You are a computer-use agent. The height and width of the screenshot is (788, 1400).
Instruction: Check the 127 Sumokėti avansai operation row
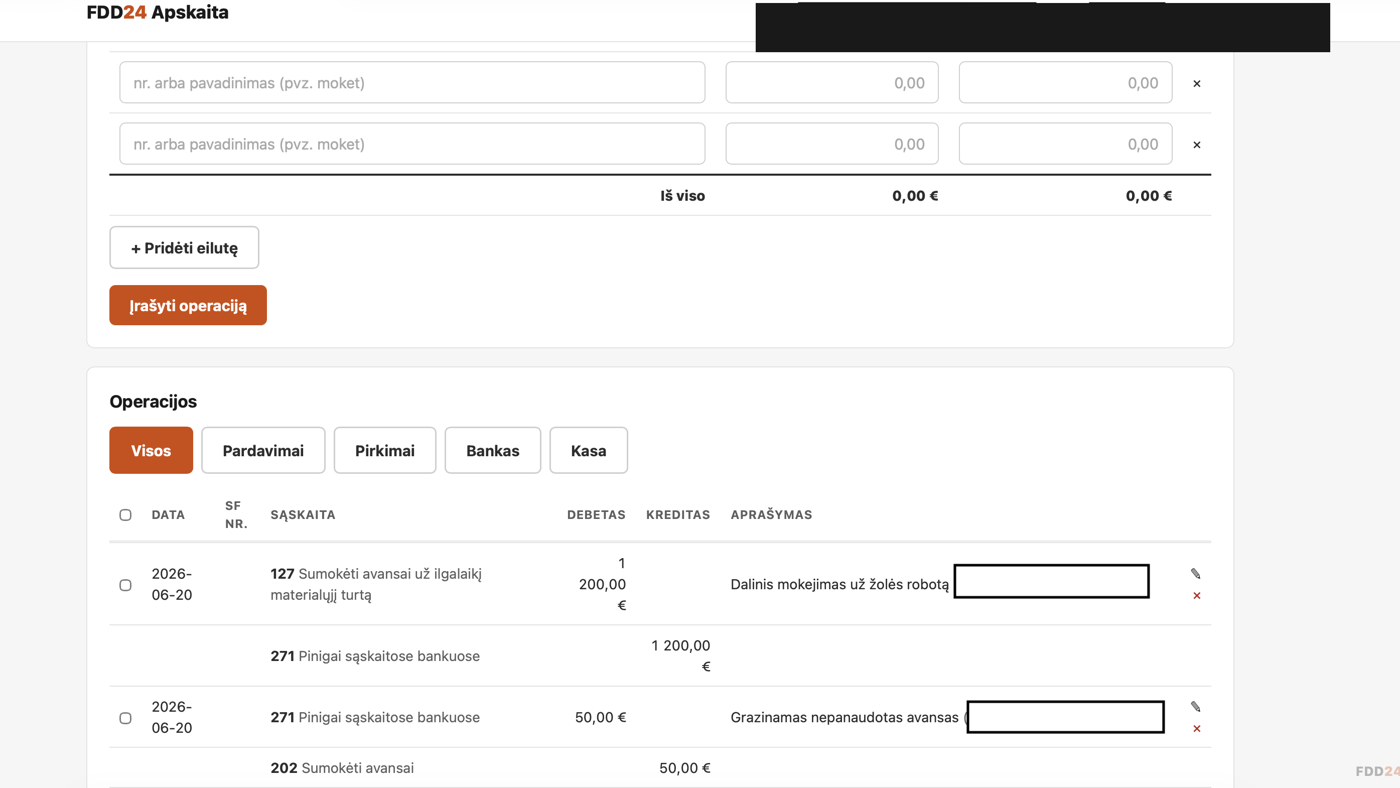click(125, 585)
